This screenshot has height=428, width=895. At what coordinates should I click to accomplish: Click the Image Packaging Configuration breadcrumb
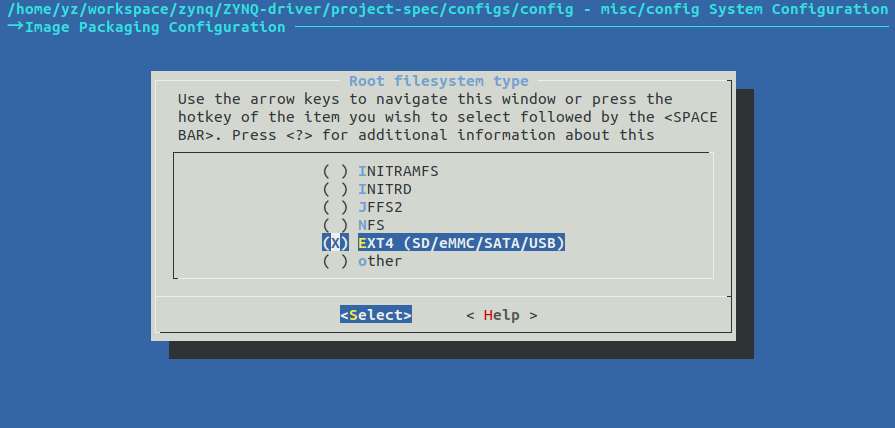tap(155, 27)
